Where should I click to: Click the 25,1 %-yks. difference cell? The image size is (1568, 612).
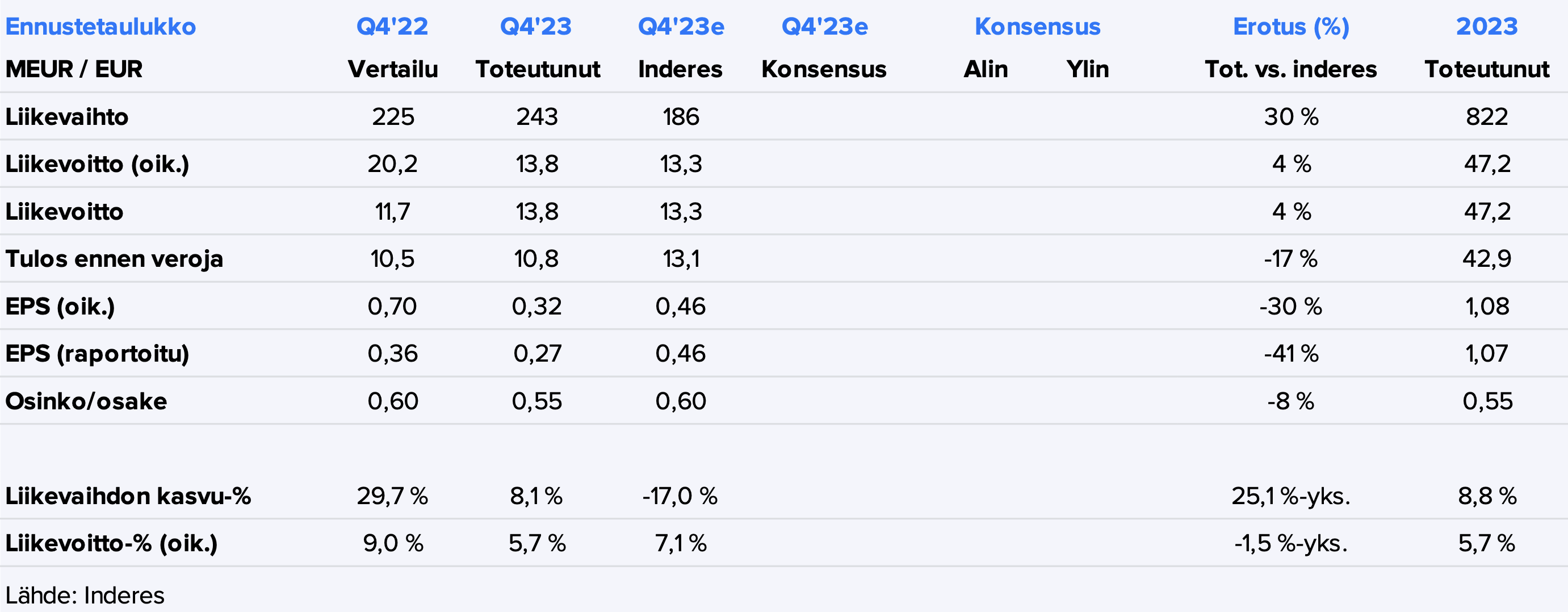coord(1290,496)
